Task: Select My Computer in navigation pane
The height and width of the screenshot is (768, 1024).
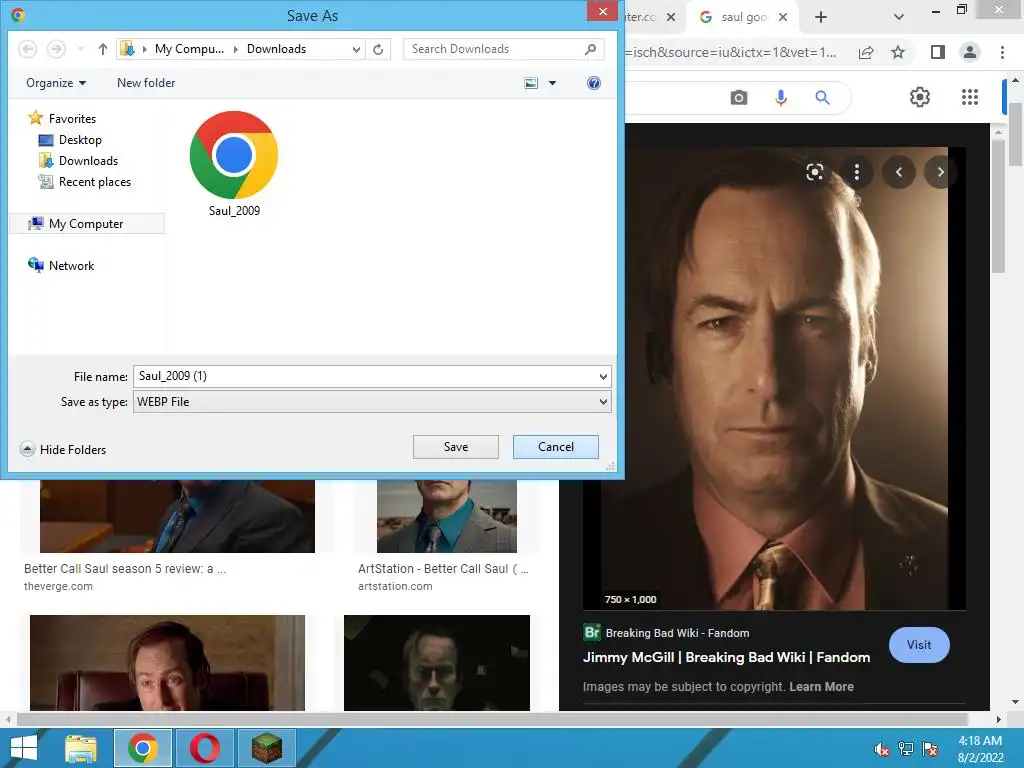Action: [x=86, y=224]
